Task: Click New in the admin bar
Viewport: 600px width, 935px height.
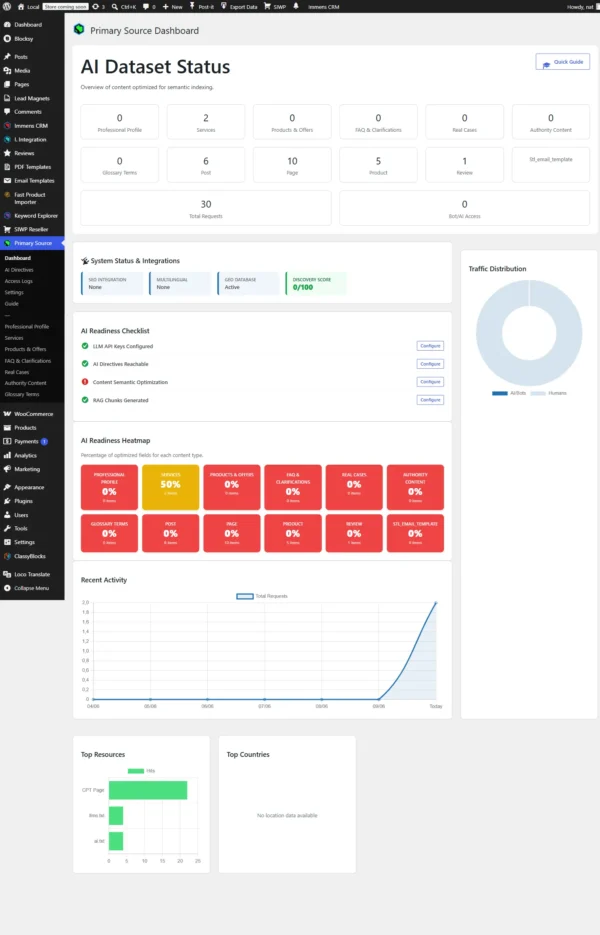Action: (x=173, y=7)
